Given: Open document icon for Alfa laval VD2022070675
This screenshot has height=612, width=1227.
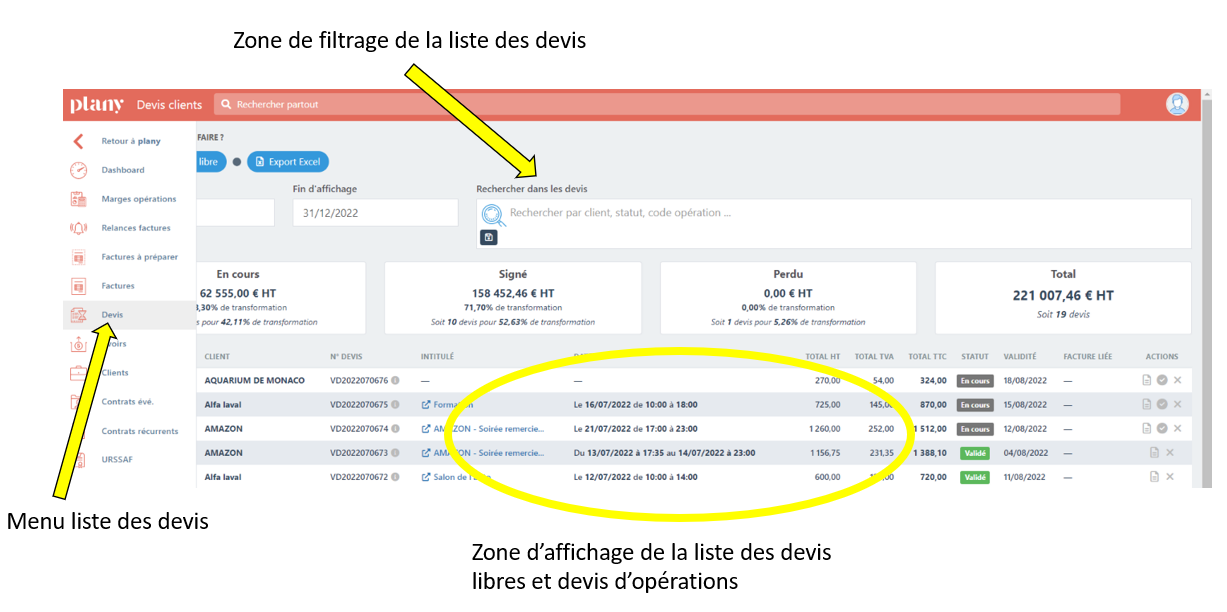Looking at the screenshot, I should 1147,405.
